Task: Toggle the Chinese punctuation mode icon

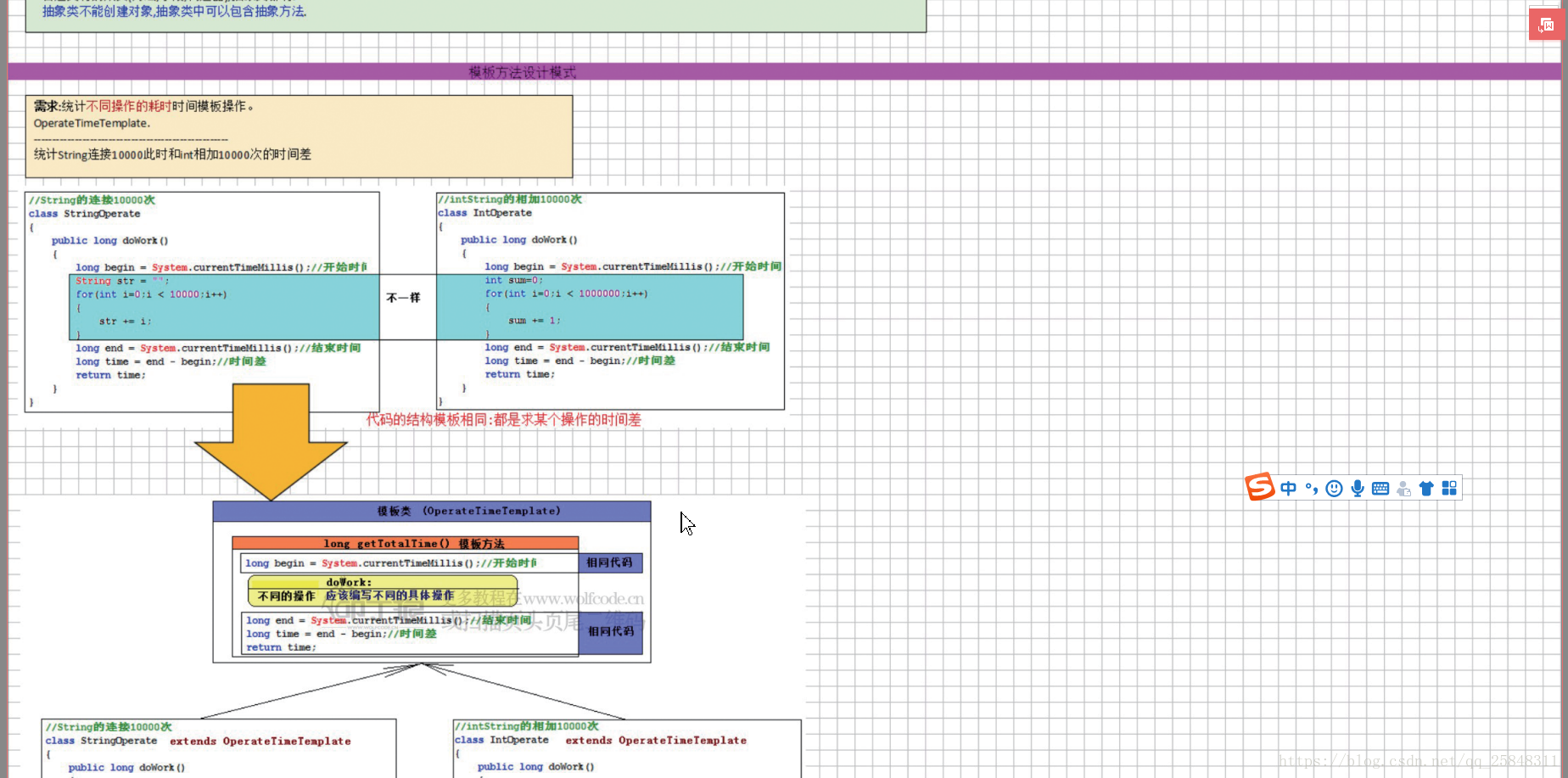Action: pyautogui.click(x=1312, y=488)
